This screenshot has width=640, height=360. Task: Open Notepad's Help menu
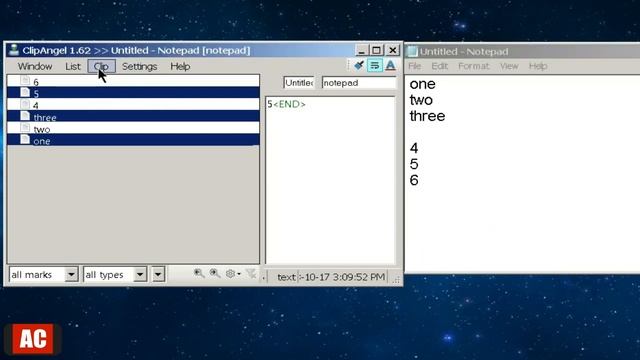coord(538,66)
